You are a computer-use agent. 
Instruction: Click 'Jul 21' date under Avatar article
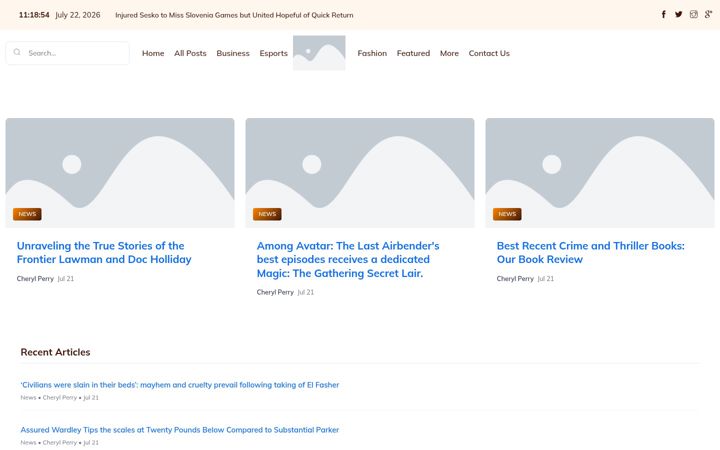[306, 292]
